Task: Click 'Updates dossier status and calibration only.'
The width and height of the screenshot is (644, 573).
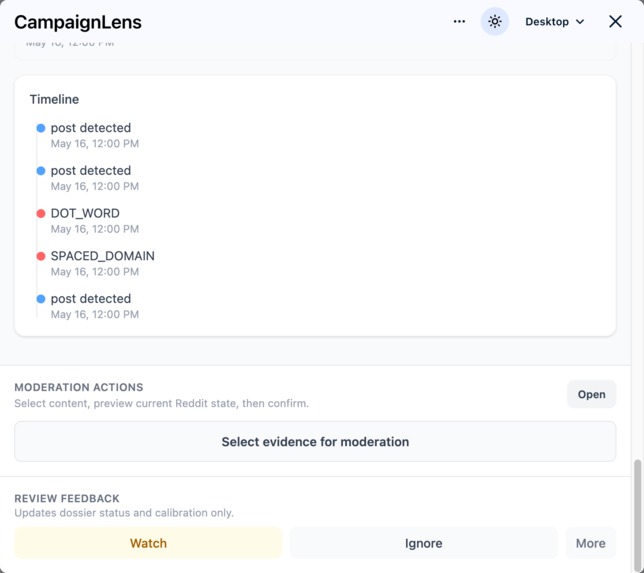Action: (x=124, y=513)
